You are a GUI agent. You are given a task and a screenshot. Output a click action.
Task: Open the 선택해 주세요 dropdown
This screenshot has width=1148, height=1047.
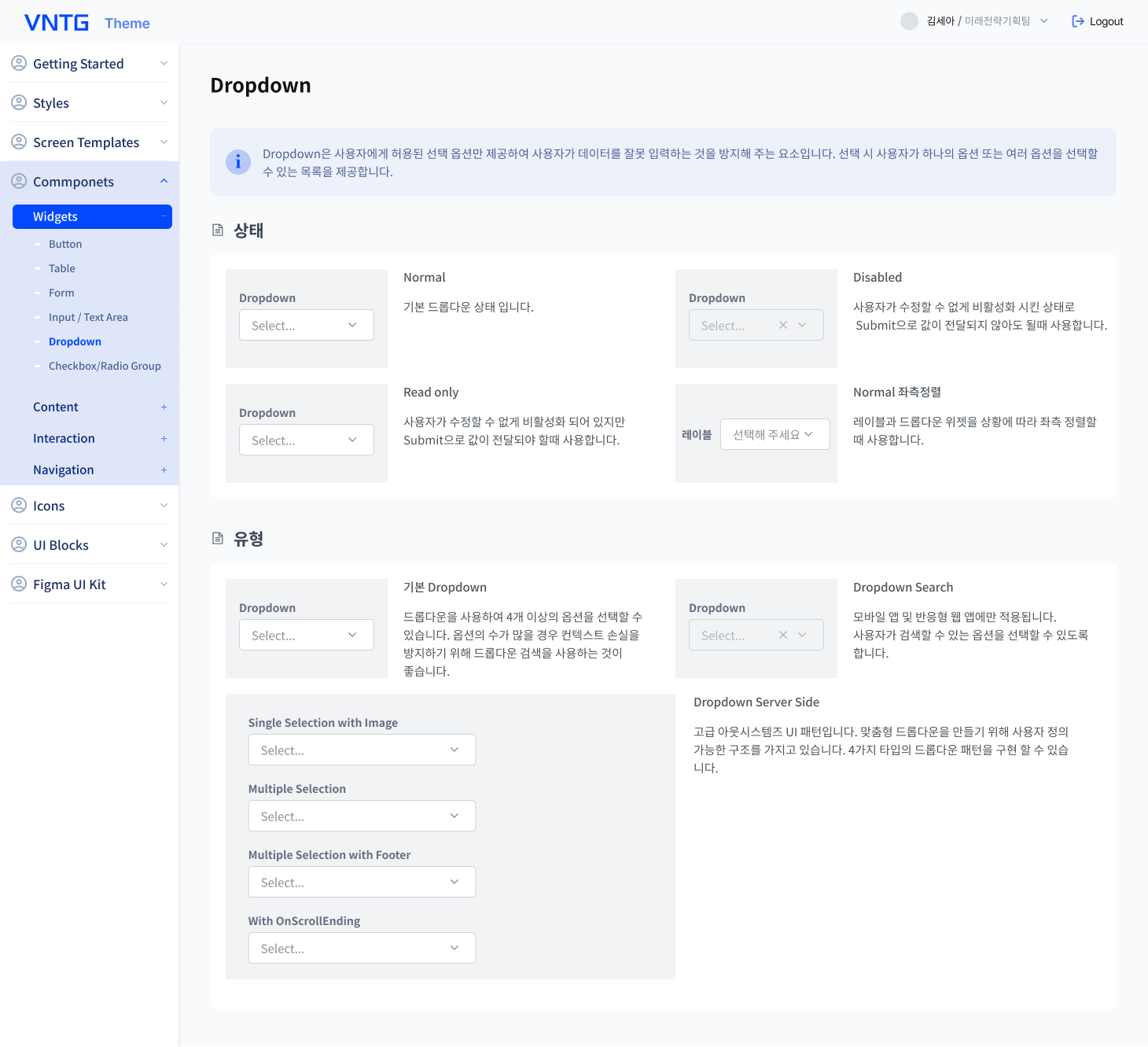[775, 434]
